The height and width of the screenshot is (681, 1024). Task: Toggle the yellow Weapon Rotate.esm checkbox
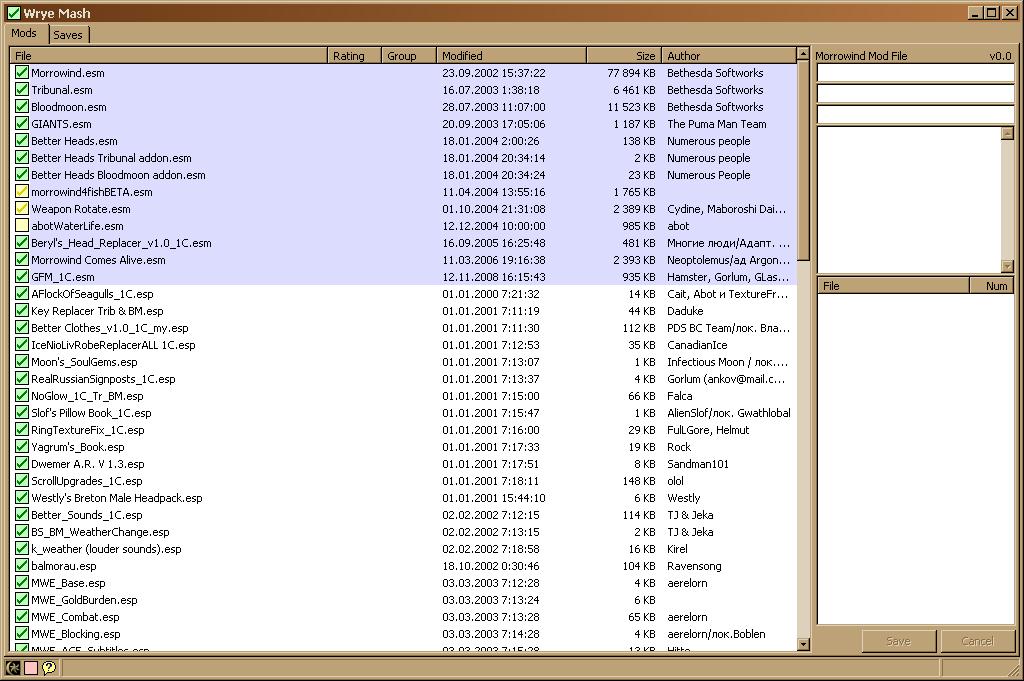22,208
